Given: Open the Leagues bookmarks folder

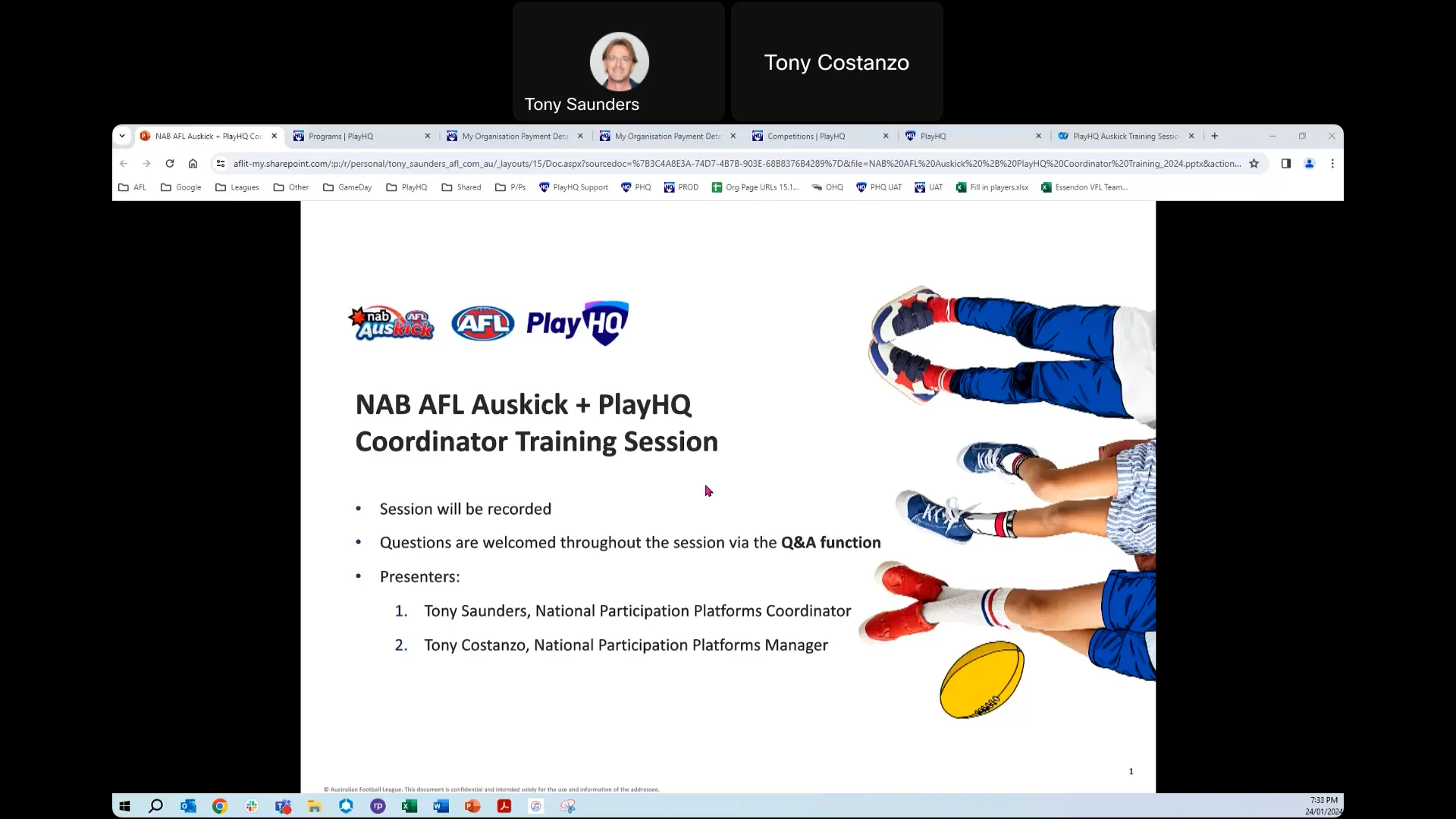Looking at the screenshot, I should [237, 187].
